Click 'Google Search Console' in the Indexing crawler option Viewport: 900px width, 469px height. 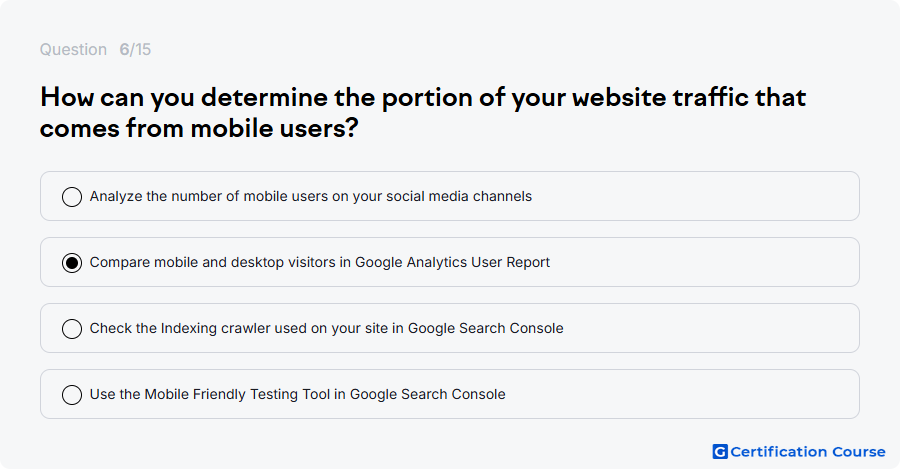coord(486,328)
